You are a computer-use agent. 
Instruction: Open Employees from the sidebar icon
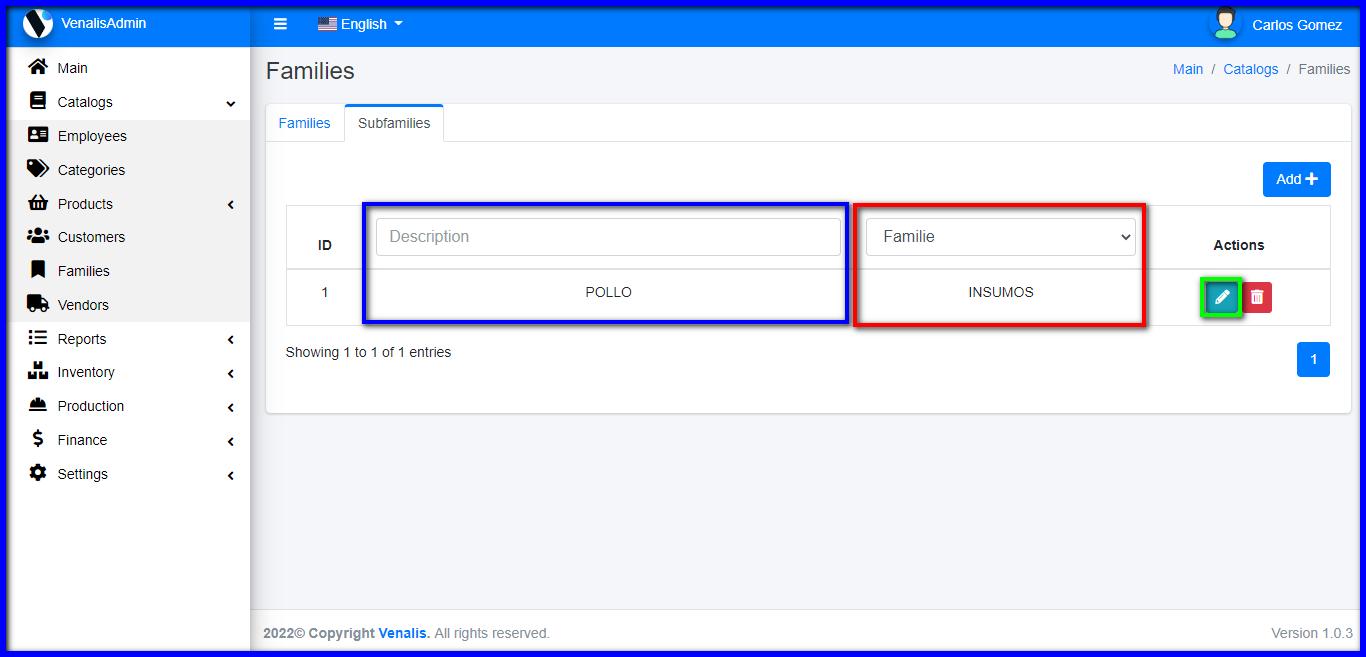38,135
